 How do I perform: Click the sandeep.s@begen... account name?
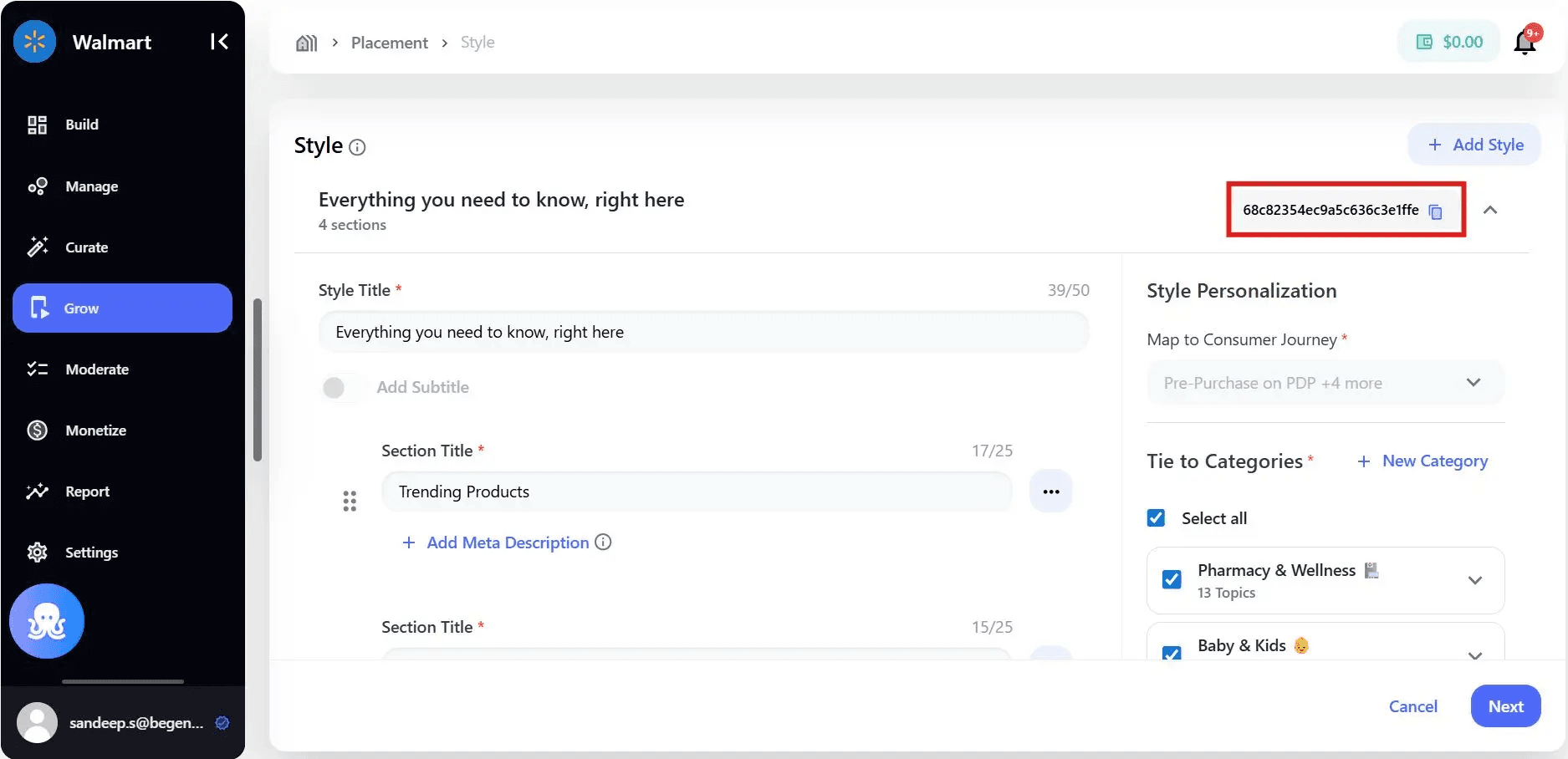pyautogui.click(x=136, y=723)
